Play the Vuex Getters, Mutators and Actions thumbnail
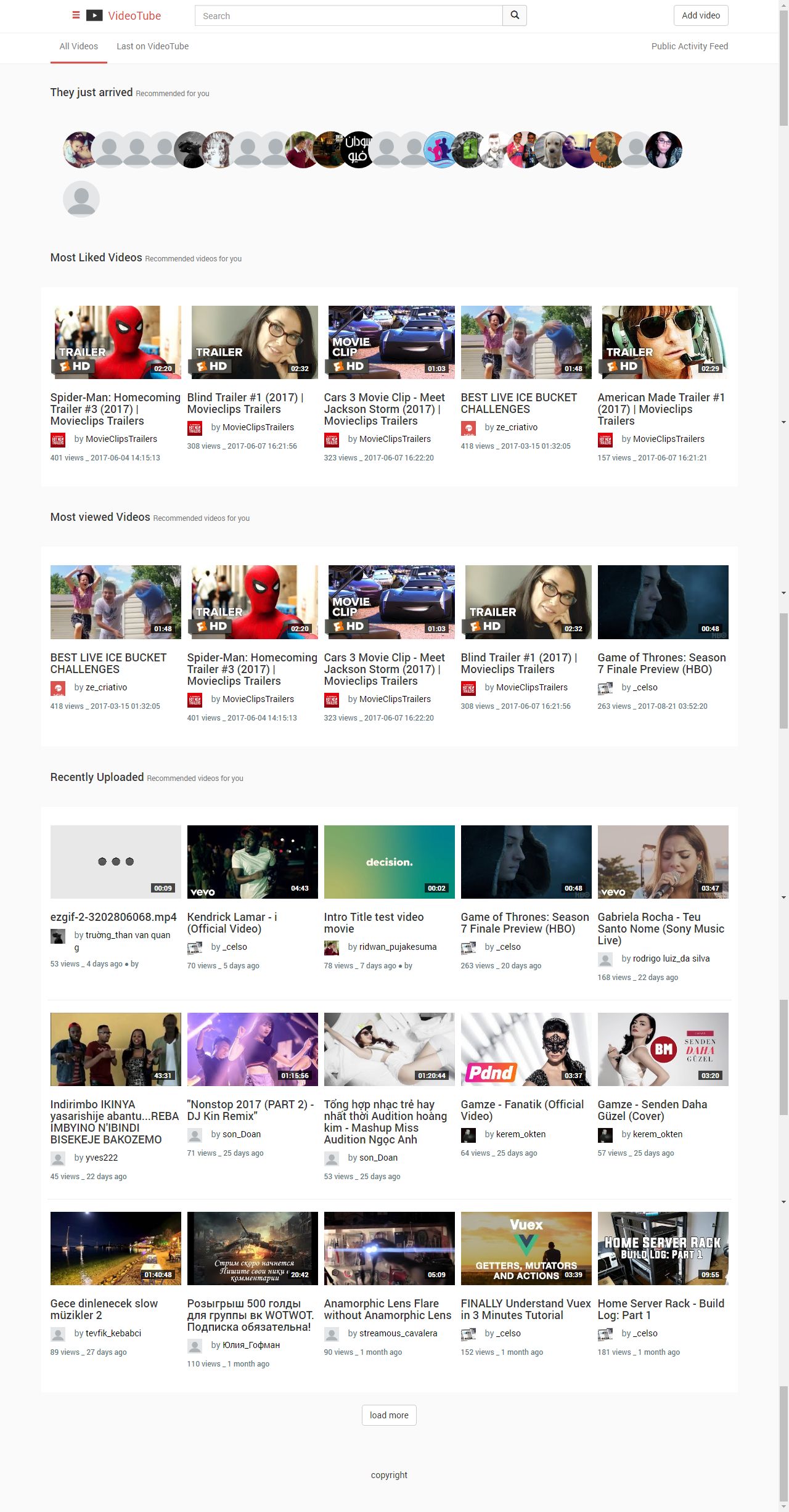The width and height of the screenshot is (789, 1512). coord(526,1248)
